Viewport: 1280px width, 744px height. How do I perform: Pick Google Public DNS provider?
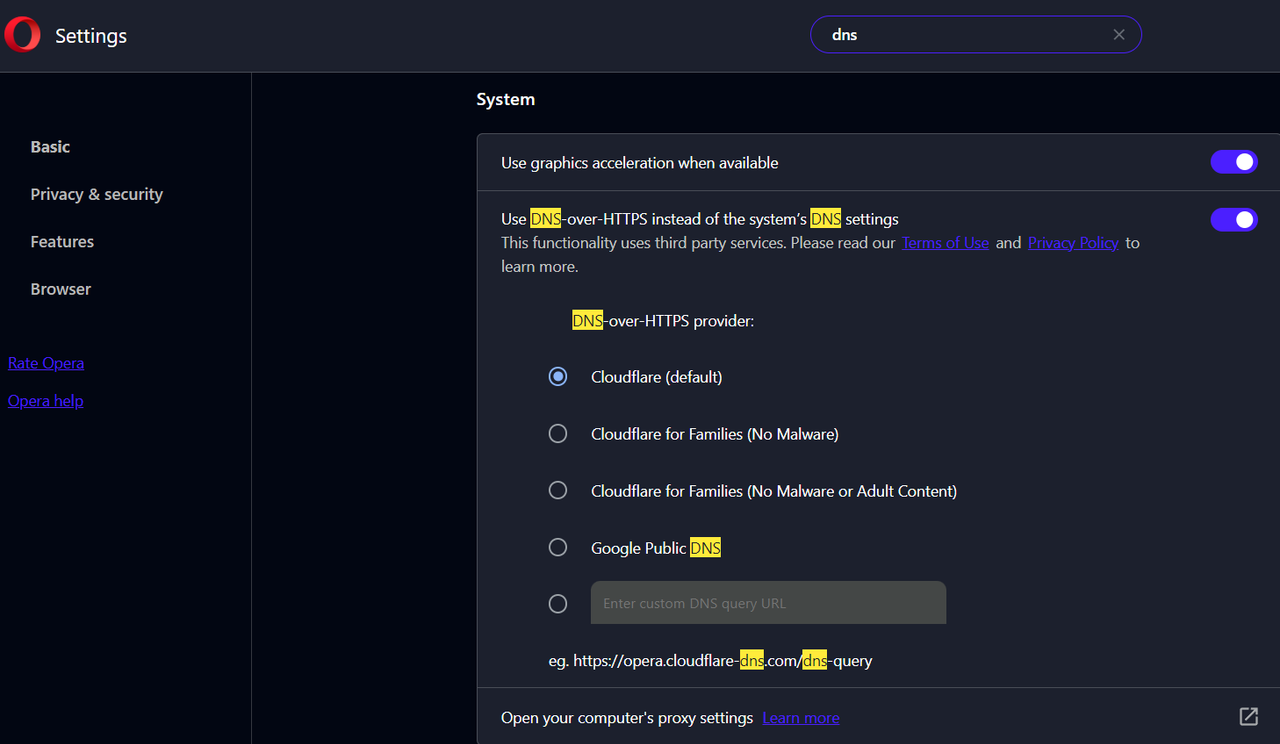pos(558,548)
